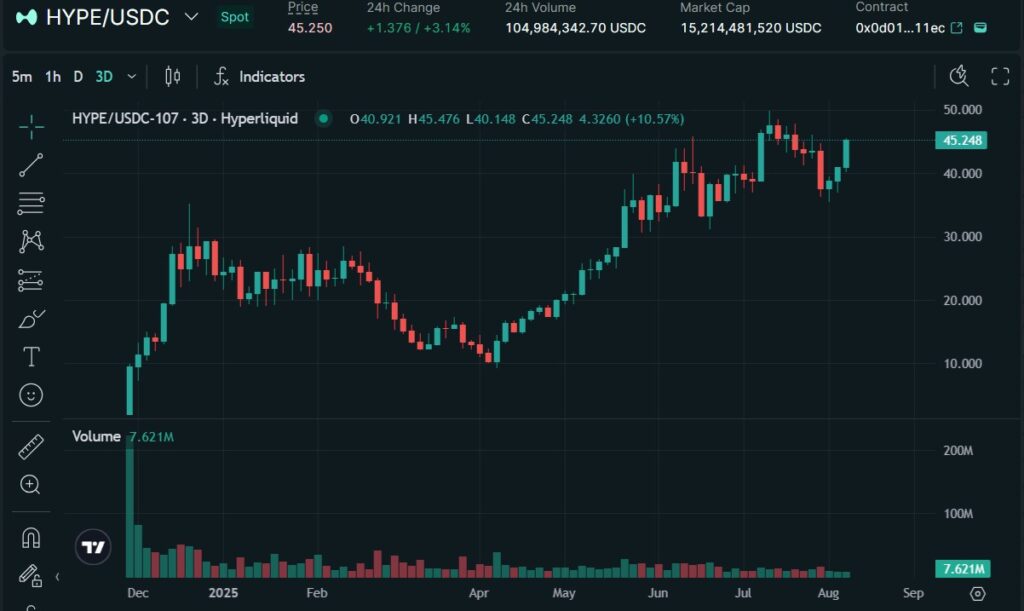
Task: Expand the HYPE/USDC pair selector
Action: point(191,17)
